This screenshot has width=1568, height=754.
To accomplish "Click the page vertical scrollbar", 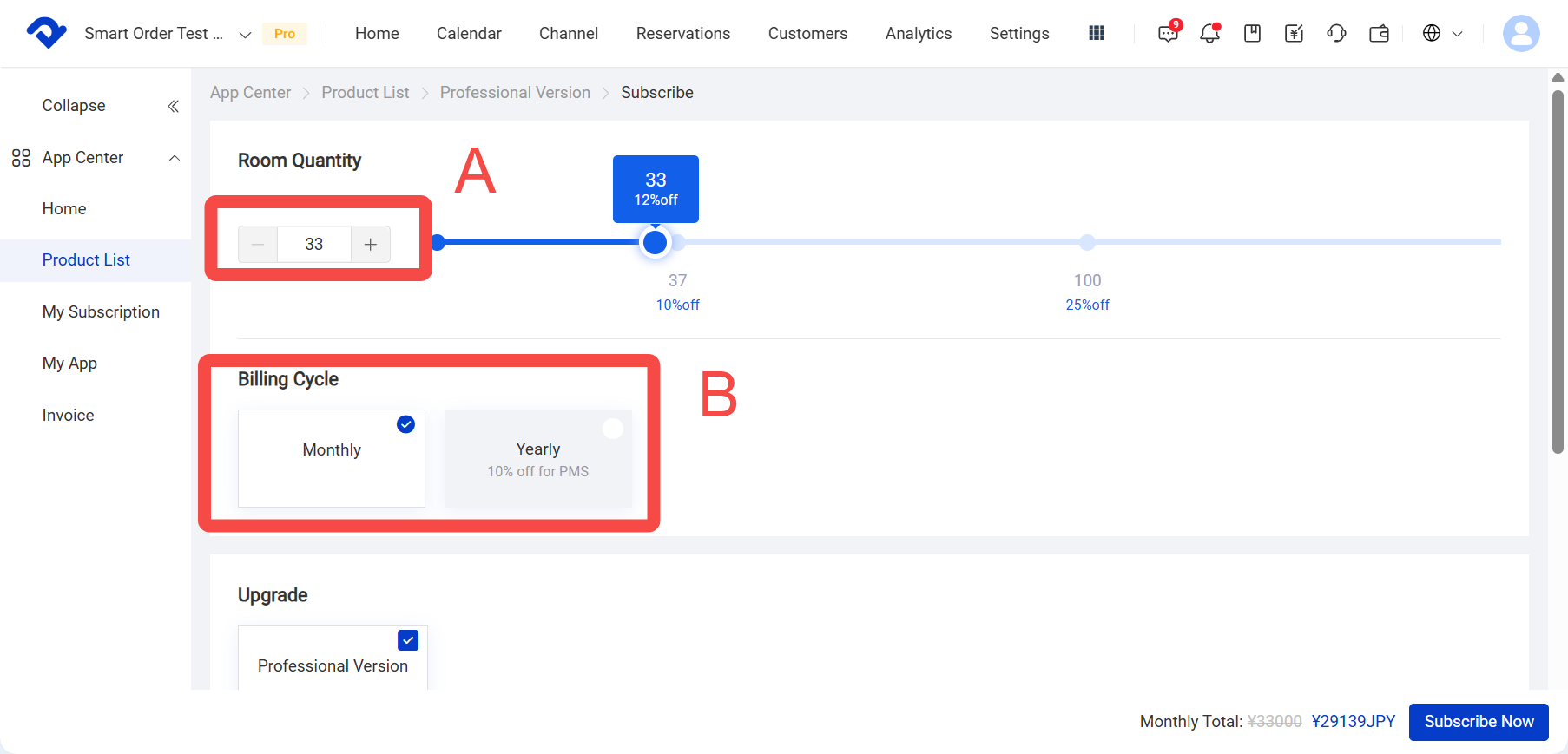I will point(1558,271).
